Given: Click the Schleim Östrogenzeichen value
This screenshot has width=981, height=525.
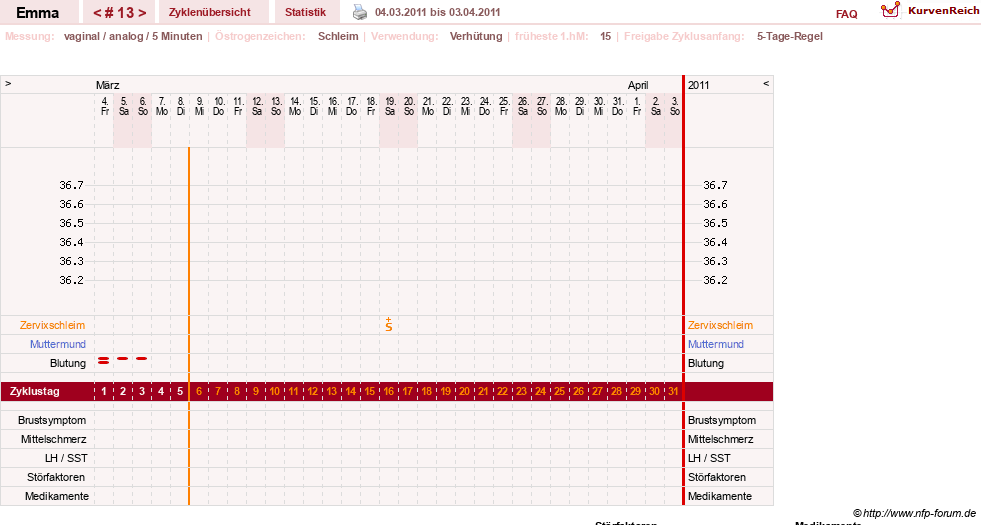Looking at the screenshot, I should point(338,36).
